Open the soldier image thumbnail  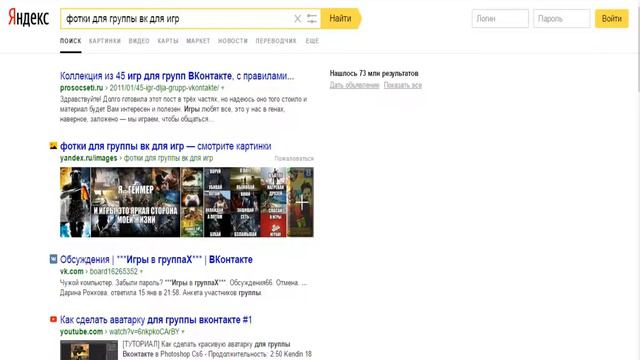(75, 202)
